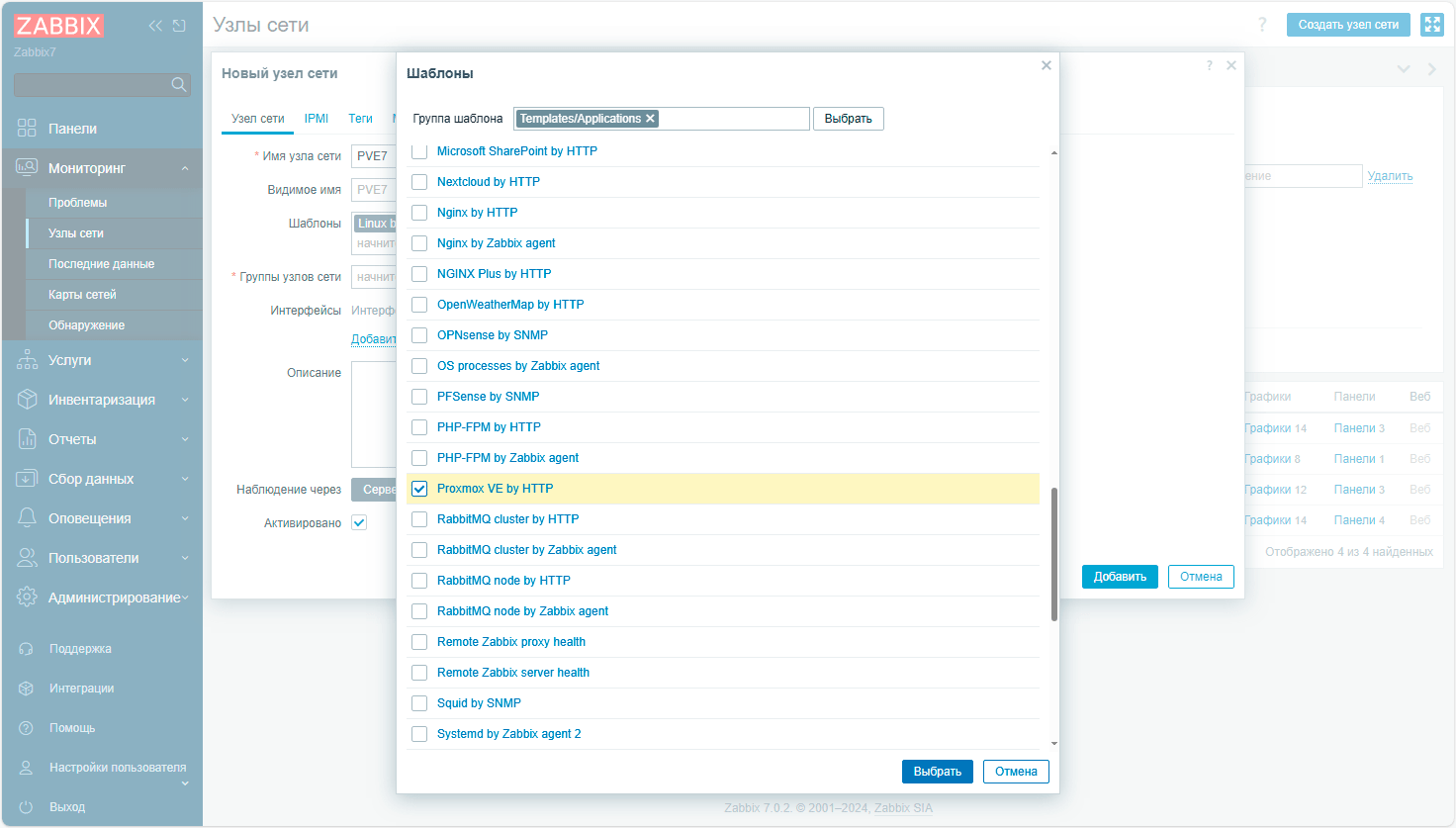Expand the Отчеты menu chevron
Image resolution: width=1456 pixels, height=828 pixels.
[185, 440]
